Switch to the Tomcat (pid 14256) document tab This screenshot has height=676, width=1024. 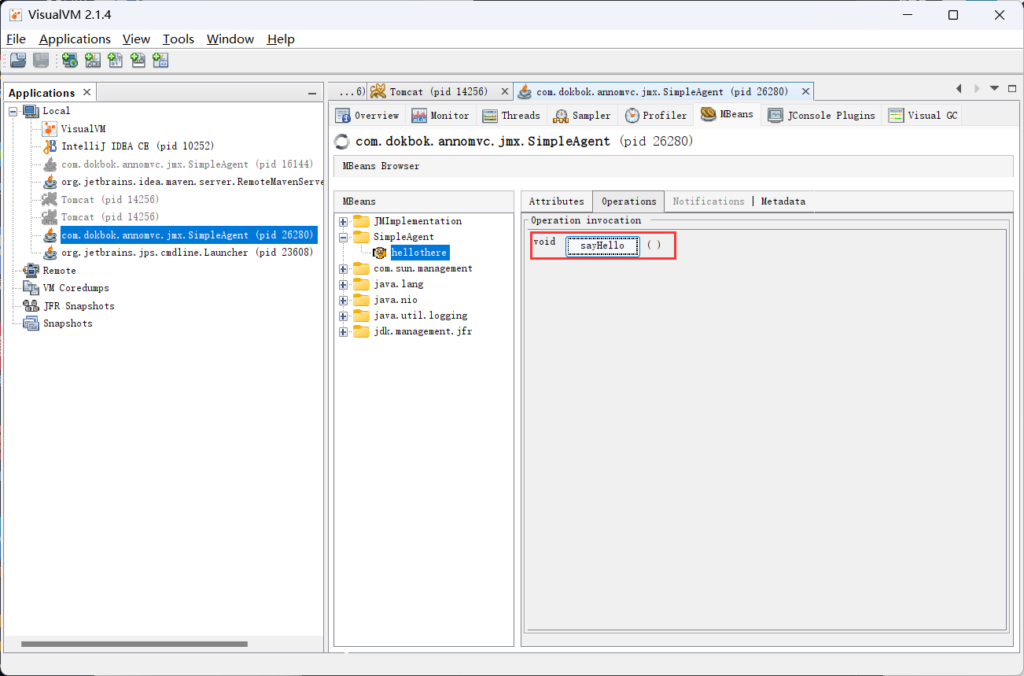438,92
